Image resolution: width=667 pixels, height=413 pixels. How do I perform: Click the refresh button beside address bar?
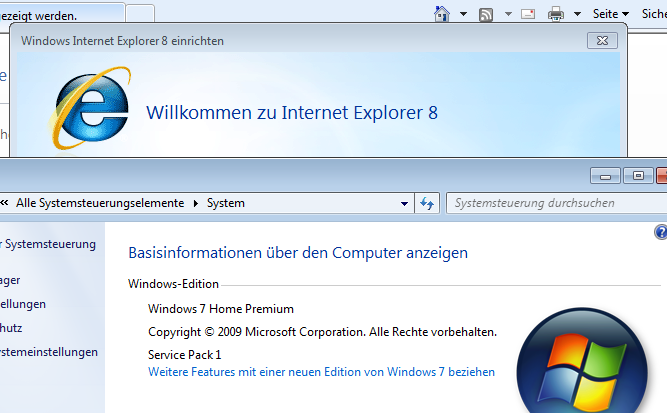pos(427,203)
